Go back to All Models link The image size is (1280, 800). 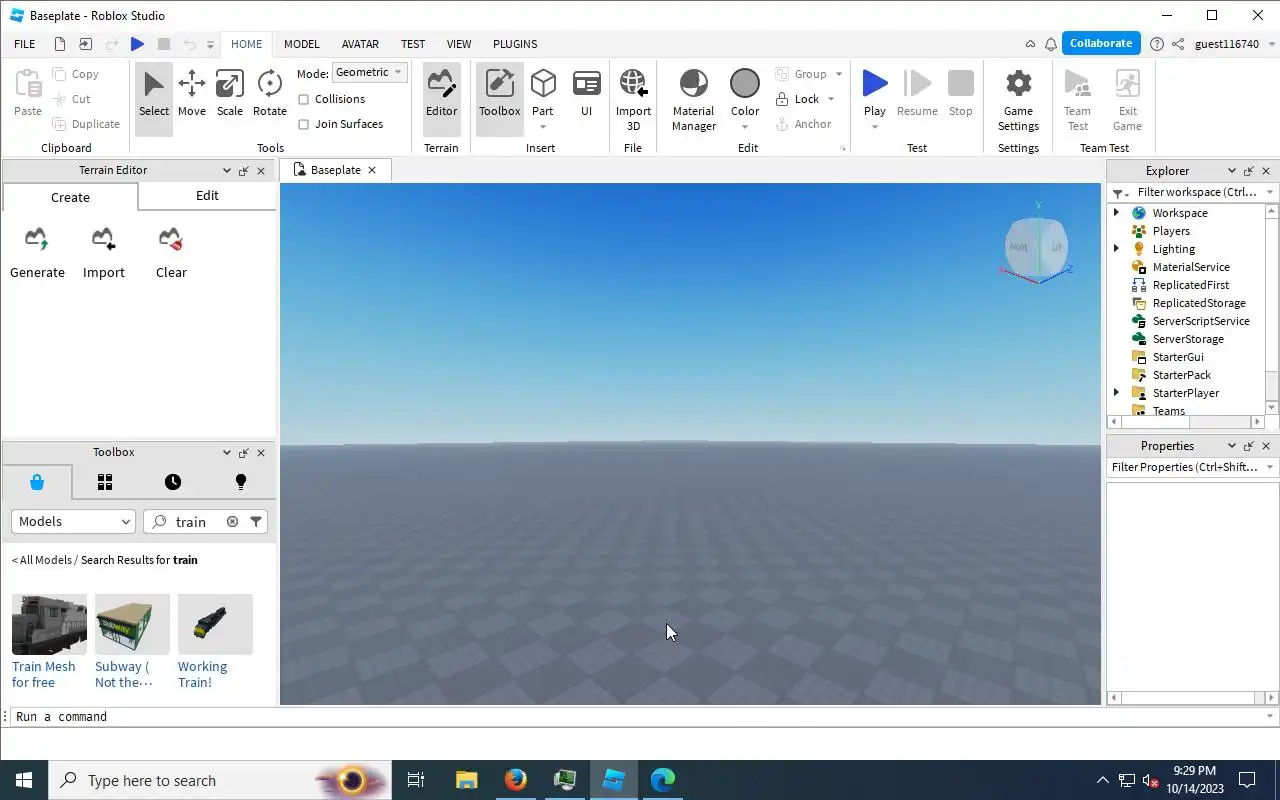point(42,560)
